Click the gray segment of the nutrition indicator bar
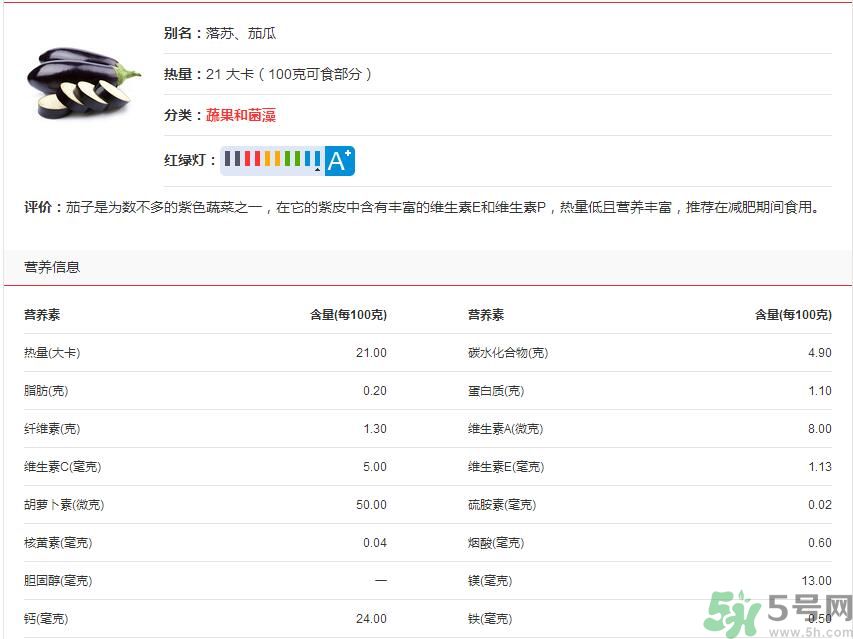The width and height of the screenshot is (853, 639). pyautogui.click(x=228, y=157)
